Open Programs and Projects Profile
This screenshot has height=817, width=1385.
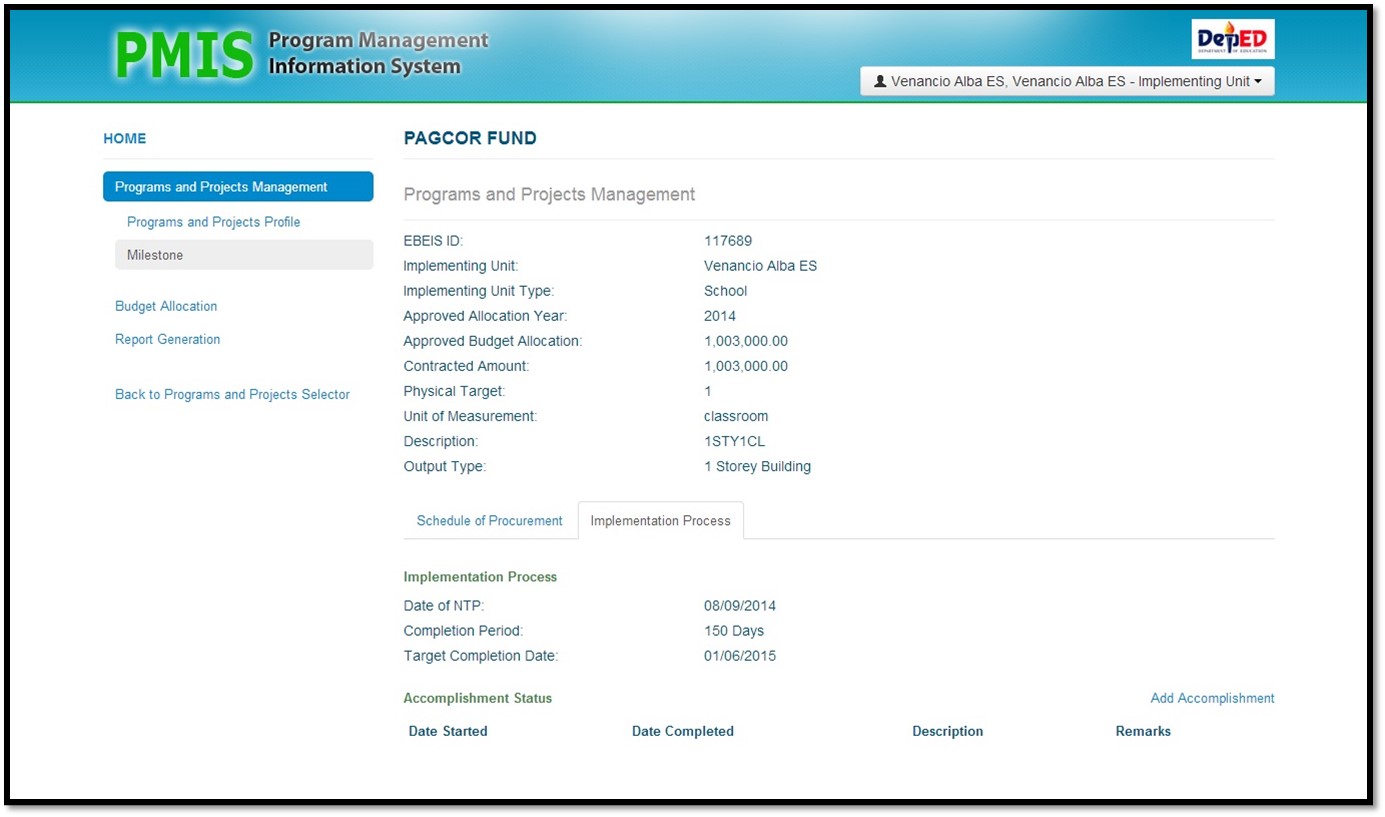213,222
